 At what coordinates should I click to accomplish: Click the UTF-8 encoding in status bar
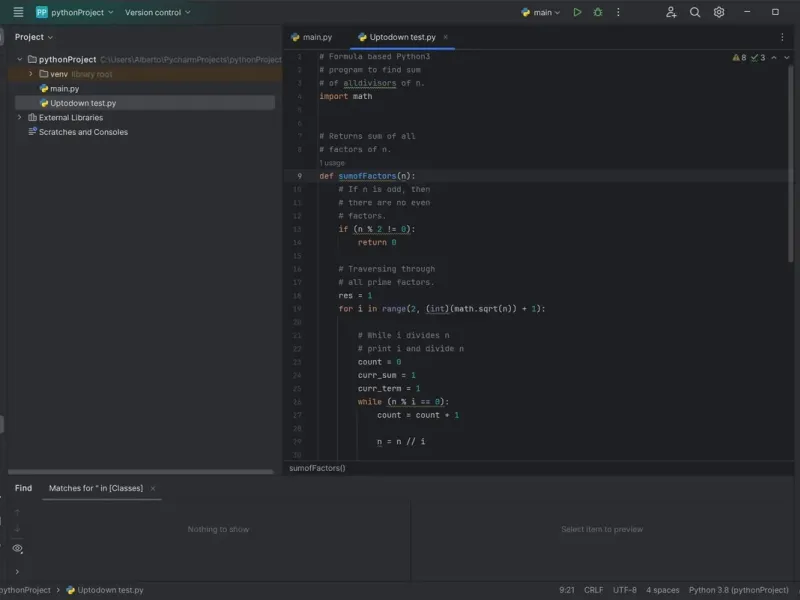(624, 590)
